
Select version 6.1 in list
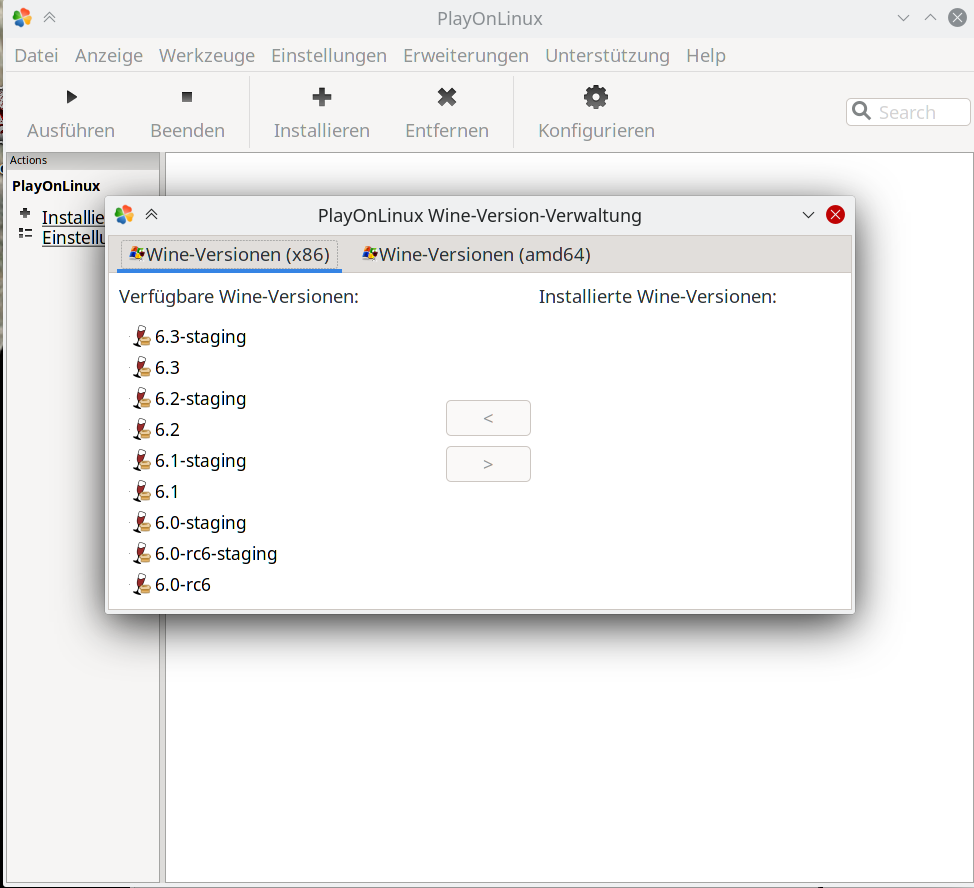pyautogui.click(x=166, y=492)
